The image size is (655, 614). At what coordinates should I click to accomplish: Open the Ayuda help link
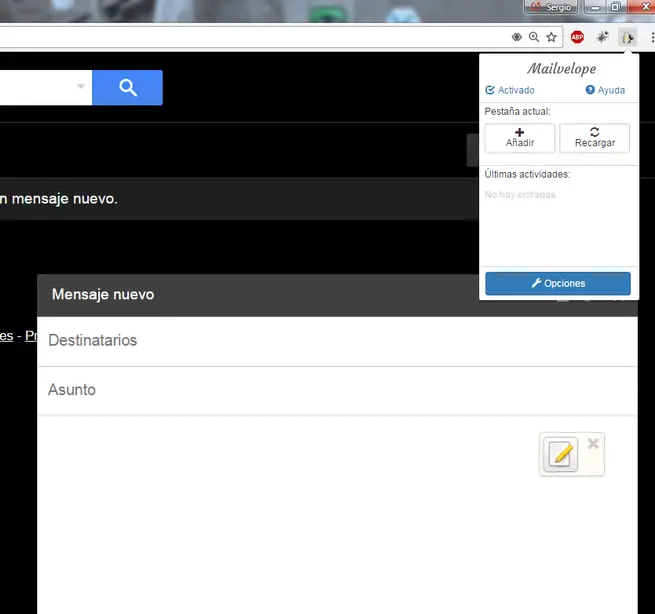pos(605,90)
